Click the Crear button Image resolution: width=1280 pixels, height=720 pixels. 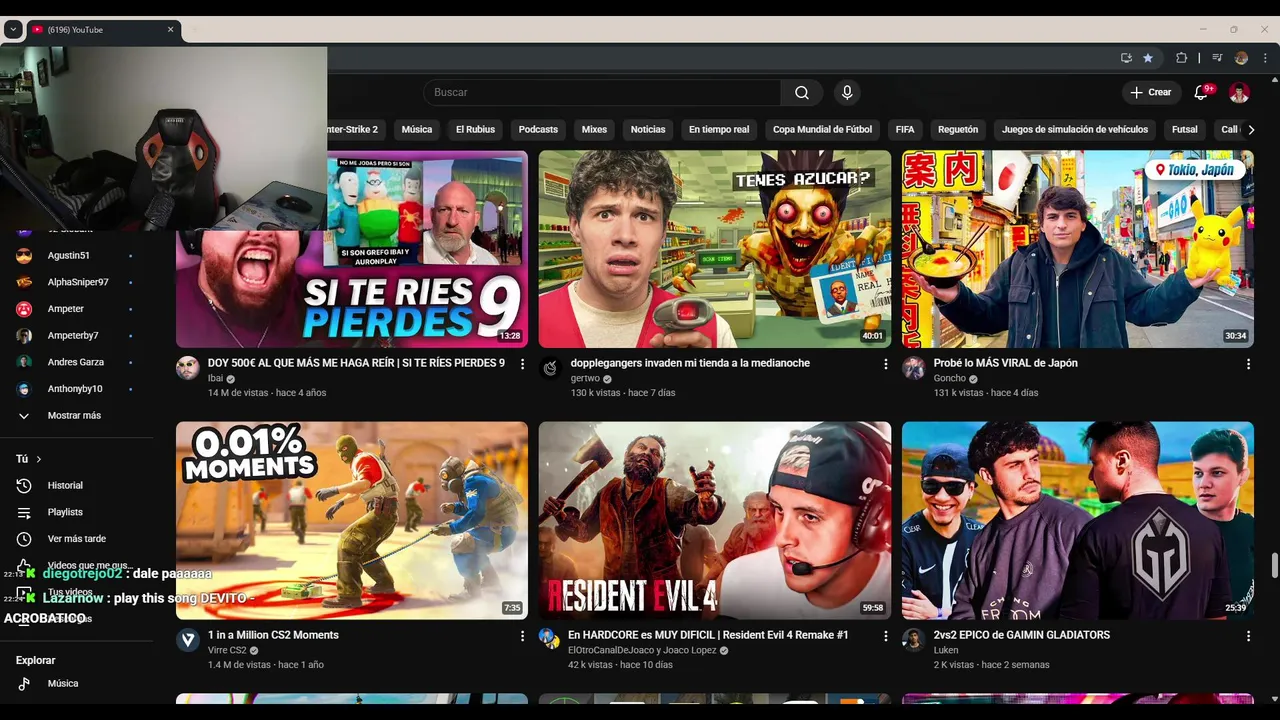tap(1150, 92)
